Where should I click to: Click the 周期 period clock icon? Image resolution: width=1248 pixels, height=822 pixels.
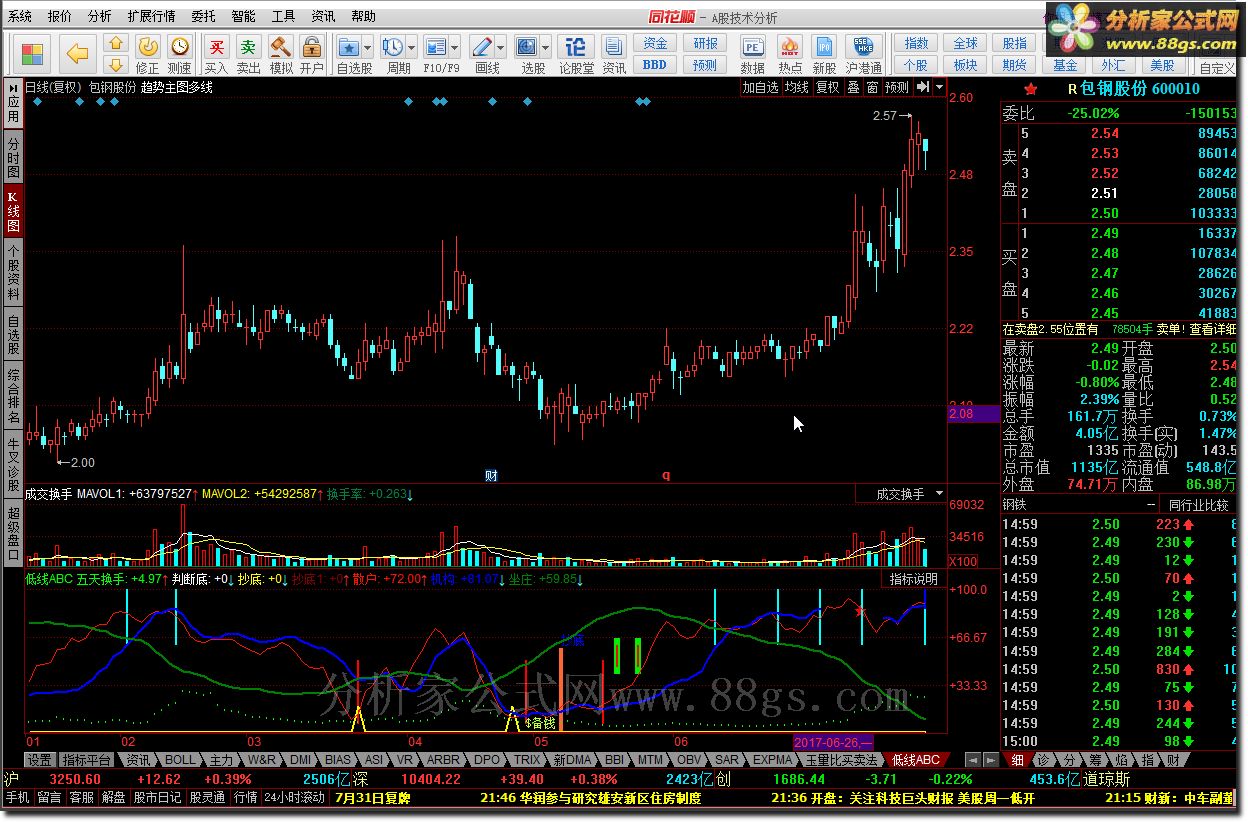[393, 47]
